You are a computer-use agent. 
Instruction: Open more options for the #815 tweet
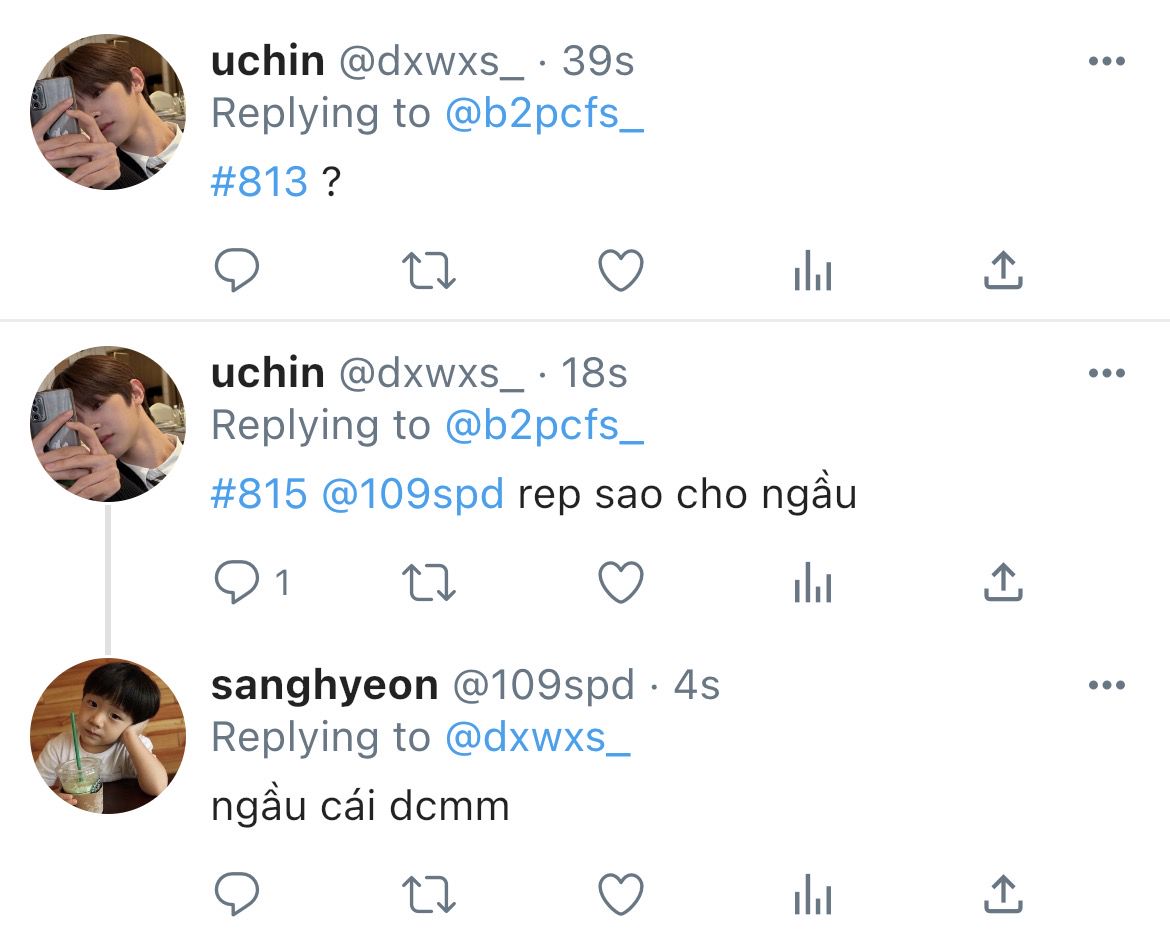pos(1106,374)
